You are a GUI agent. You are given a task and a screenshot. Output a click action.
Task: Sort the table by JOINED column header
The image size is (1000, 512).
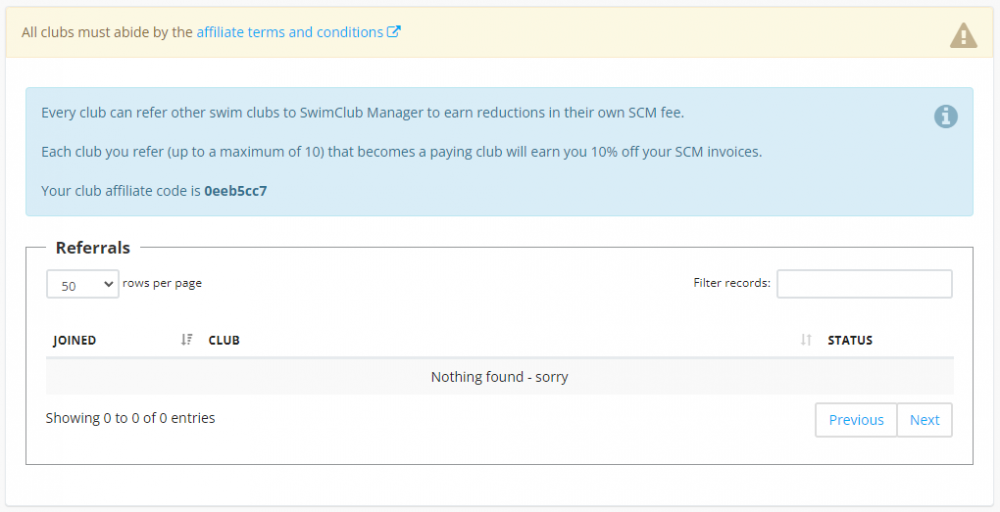click(x=75, y=340)
